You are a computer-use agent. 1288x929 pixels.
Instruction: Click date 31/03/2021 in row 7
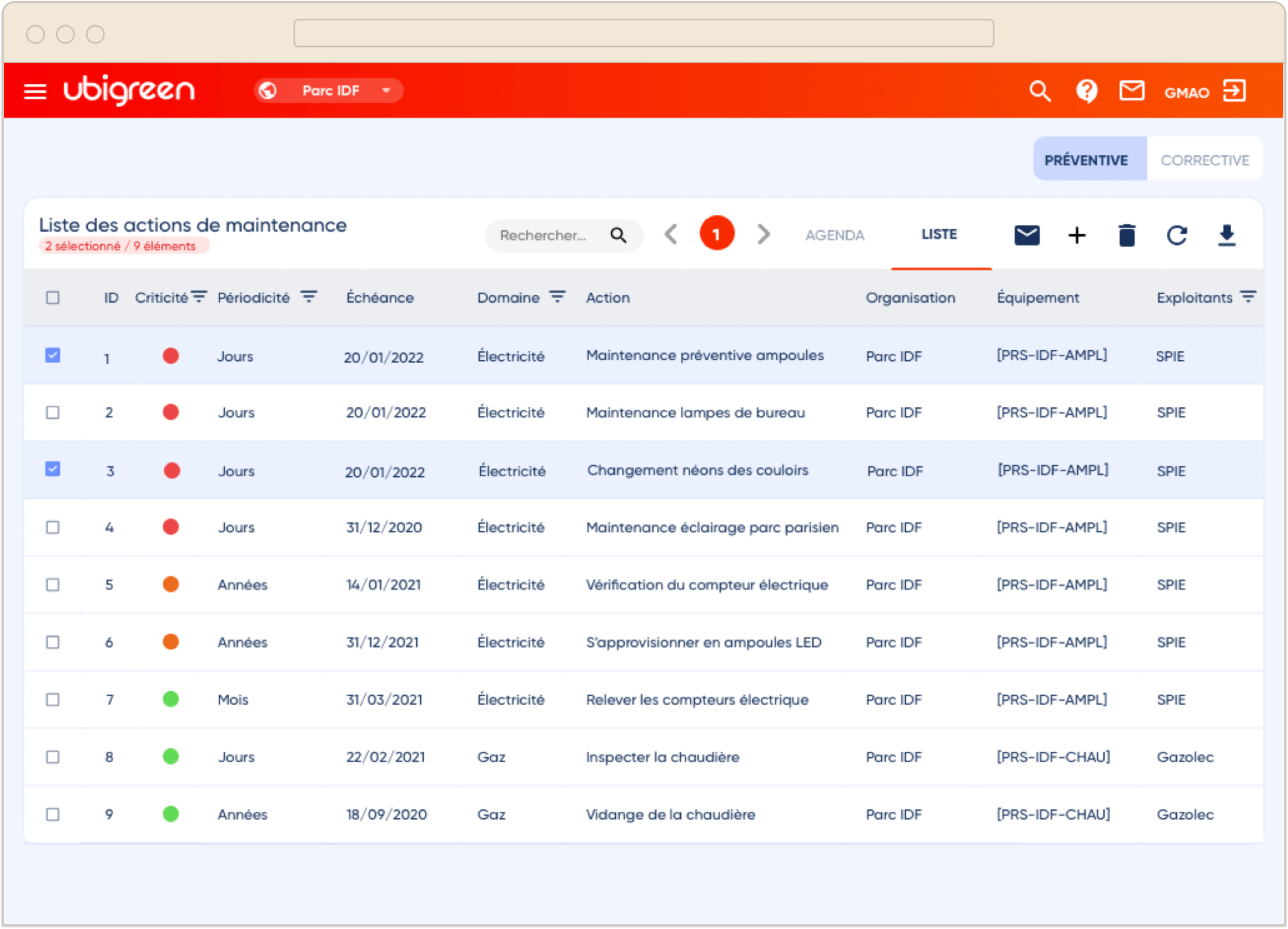coord(384,699)
